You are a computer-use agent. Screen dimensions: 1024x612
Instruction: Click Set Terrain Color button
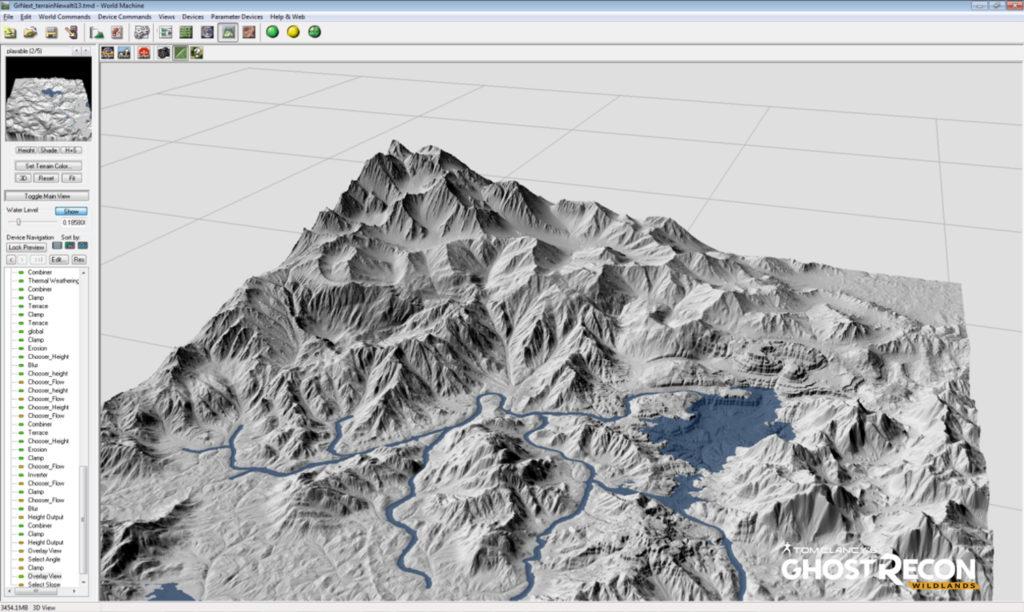click(x=48, y=166)
